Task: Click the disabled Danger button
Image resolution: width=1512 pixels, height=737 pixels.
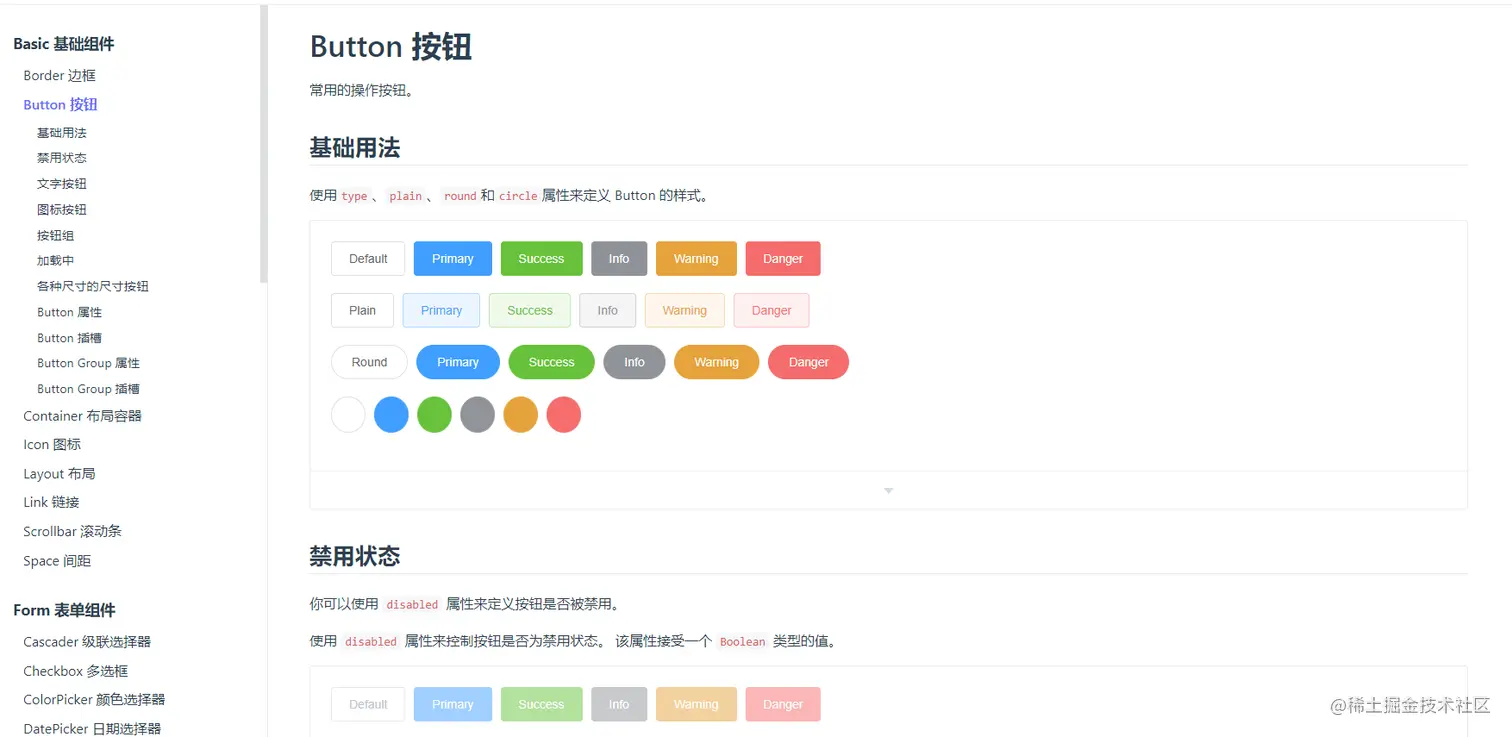Action: [783, 704]
